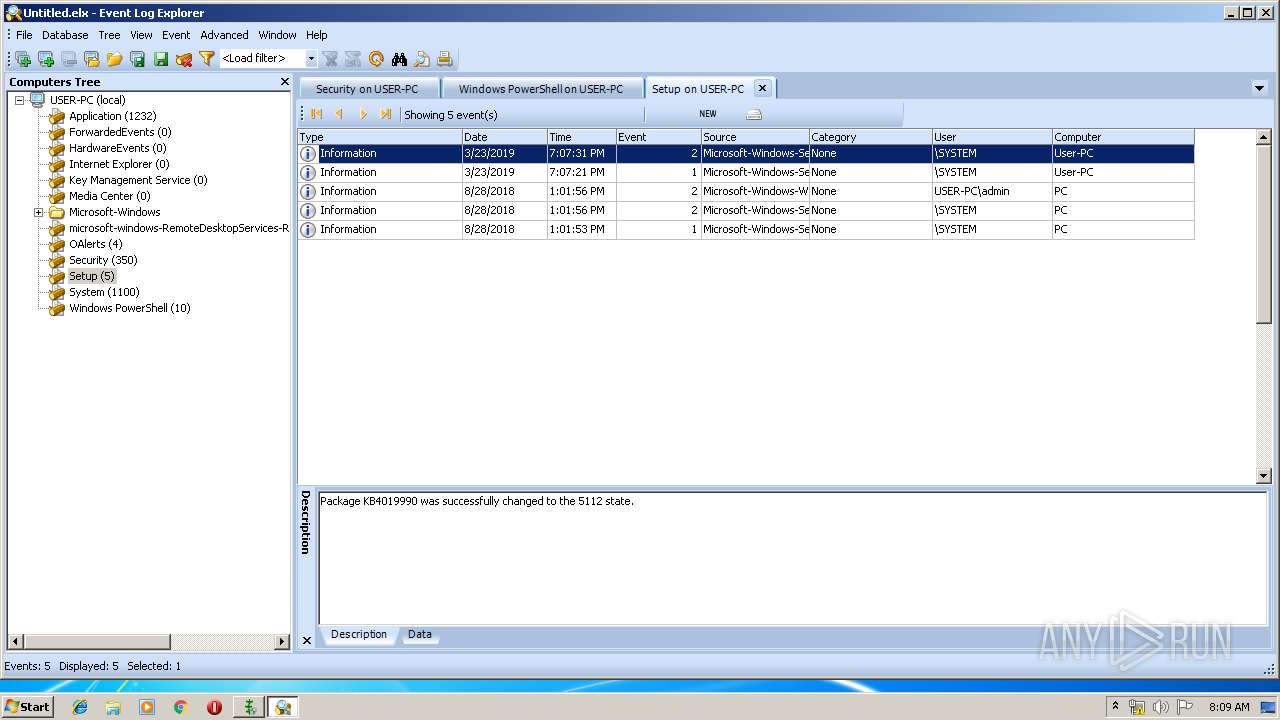Click the NEW indicator in log toolbar
This screenshot has height=720, width=1280.
[x=708, y=114]
